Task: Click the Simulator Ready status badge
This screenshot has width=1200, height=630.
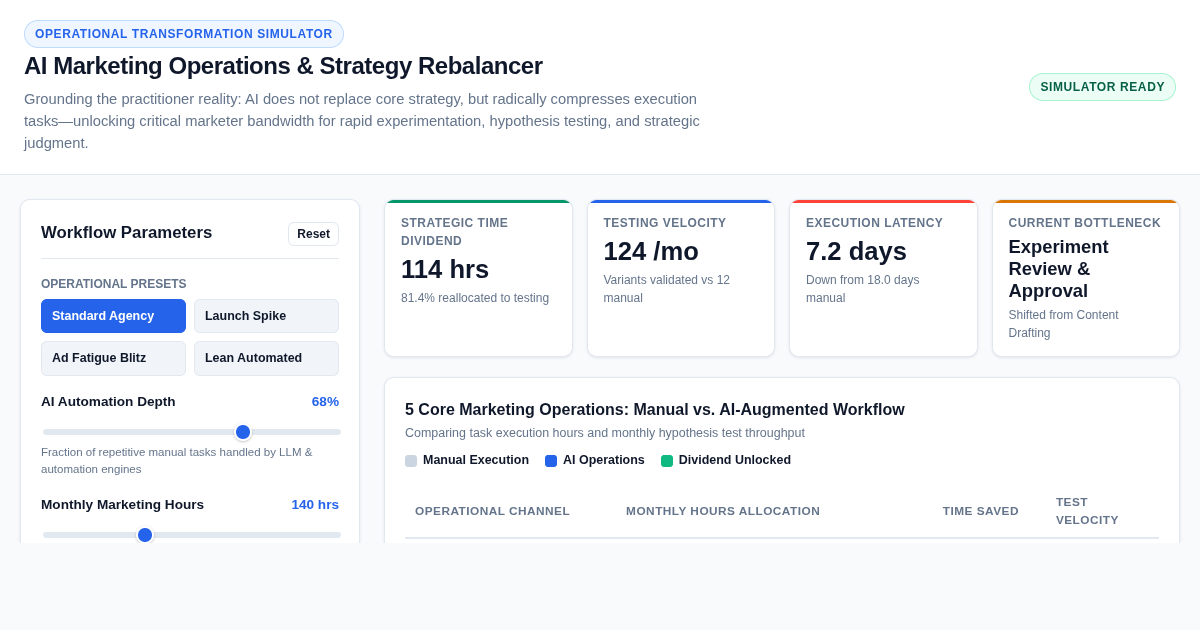Action: pos(1102,87)
